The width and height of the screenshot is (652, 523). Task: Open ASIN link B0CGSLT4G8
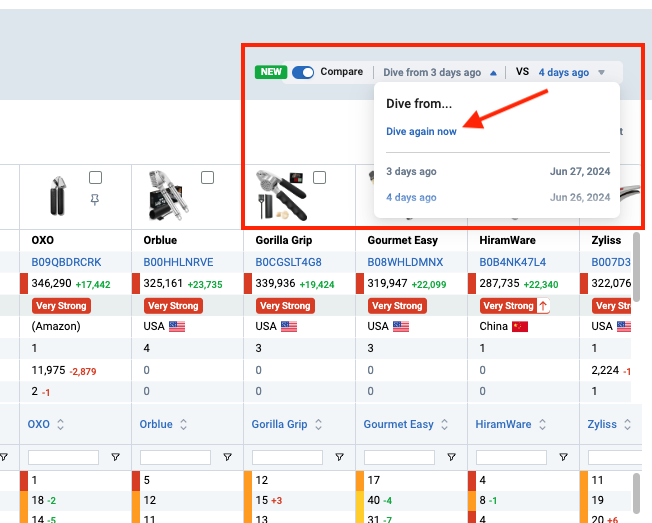288,262
